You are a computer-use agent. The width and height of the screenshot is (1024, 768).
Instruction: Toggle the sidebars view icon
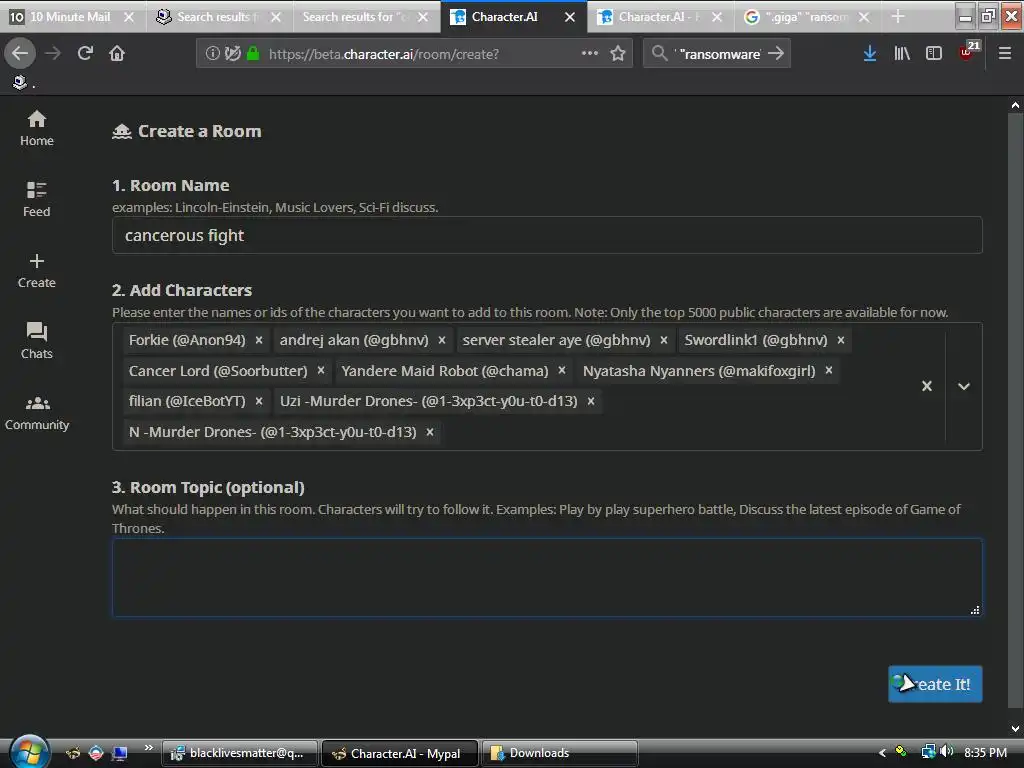[934, 54]
